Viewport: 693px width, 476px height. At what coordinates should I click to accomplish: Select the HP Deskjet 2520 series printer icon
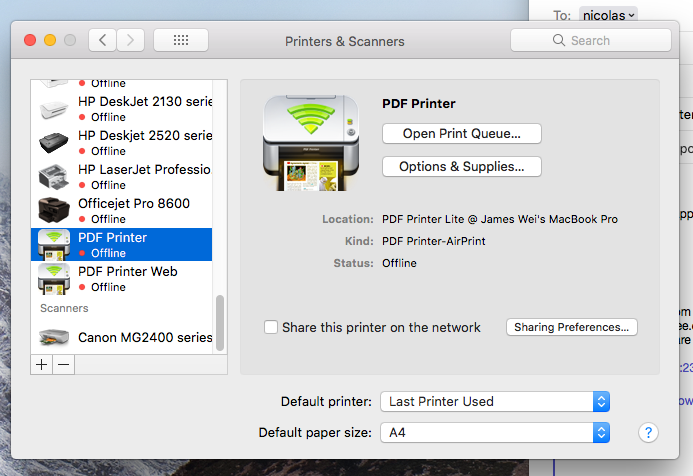[x=54, y=143]
